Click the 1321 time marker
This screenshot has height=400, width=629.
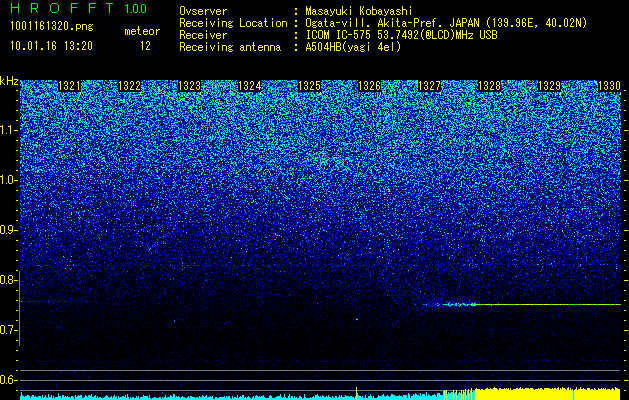69,86
